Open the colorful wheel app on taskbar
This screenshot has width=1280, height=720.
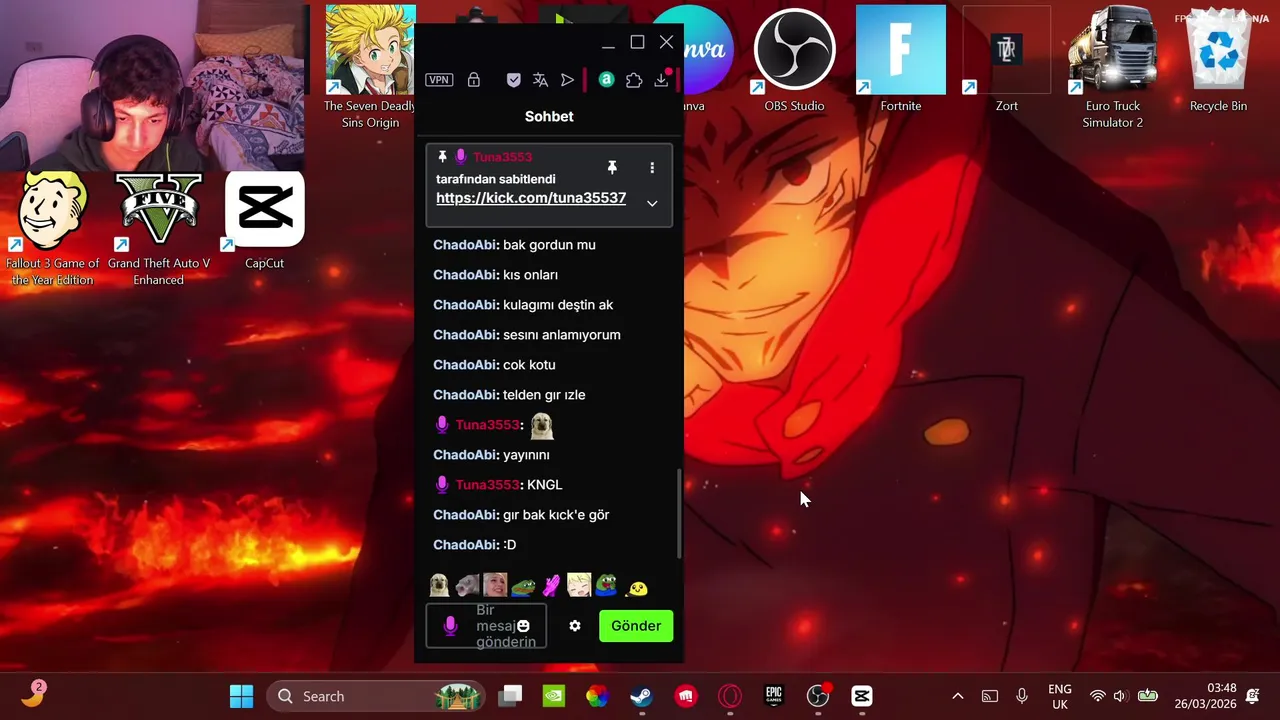pyautogui.click(x=598, y=696)
